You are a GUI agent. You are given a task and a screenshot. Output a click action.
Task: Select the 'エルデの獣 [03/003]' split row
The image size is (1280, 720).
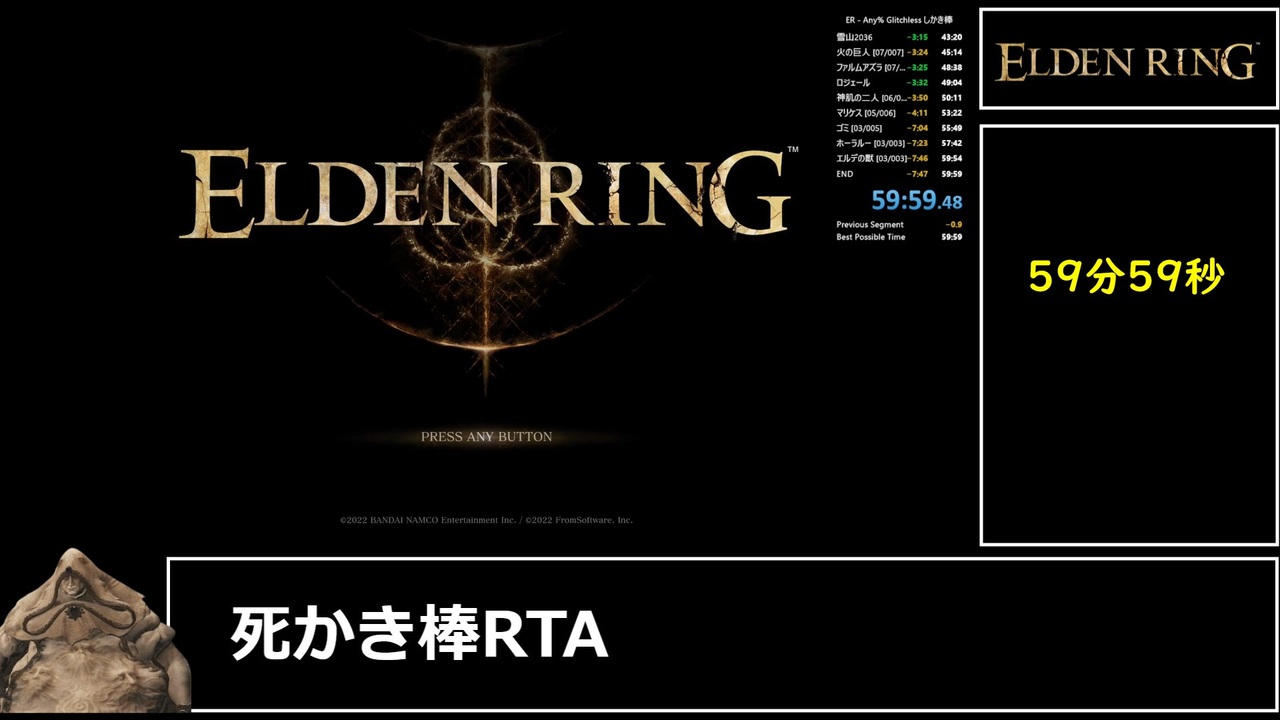[899, 158]
